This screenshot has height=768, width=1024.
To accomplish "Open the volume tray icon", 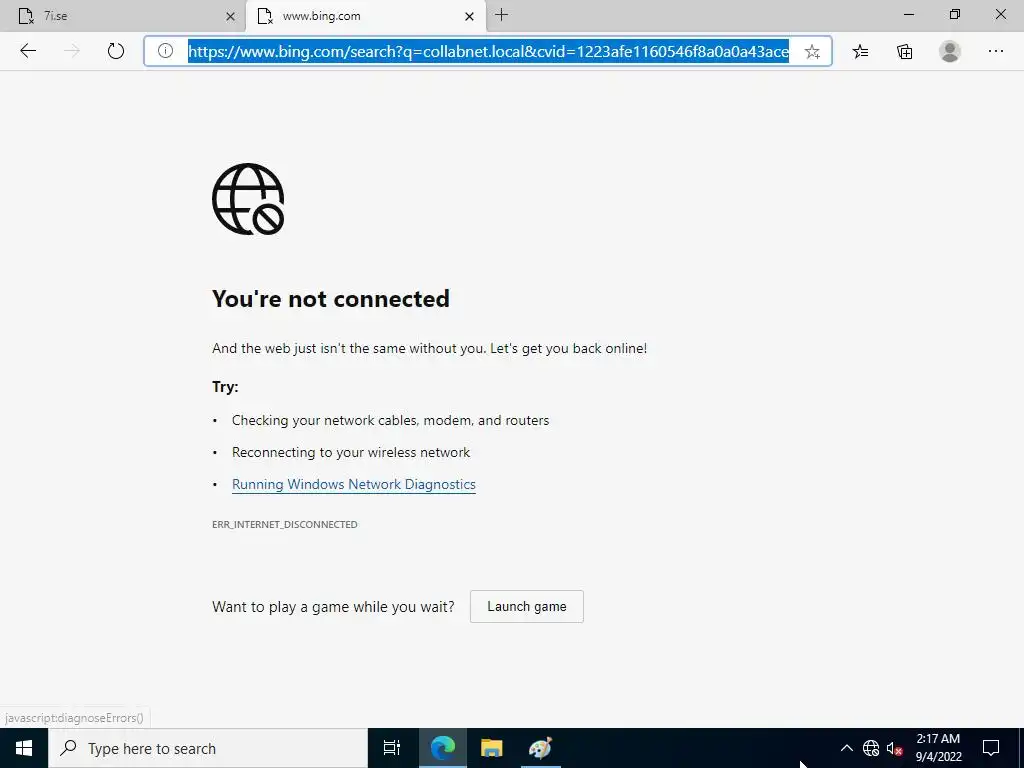I will pyautogui.click(x=894, y=748).
